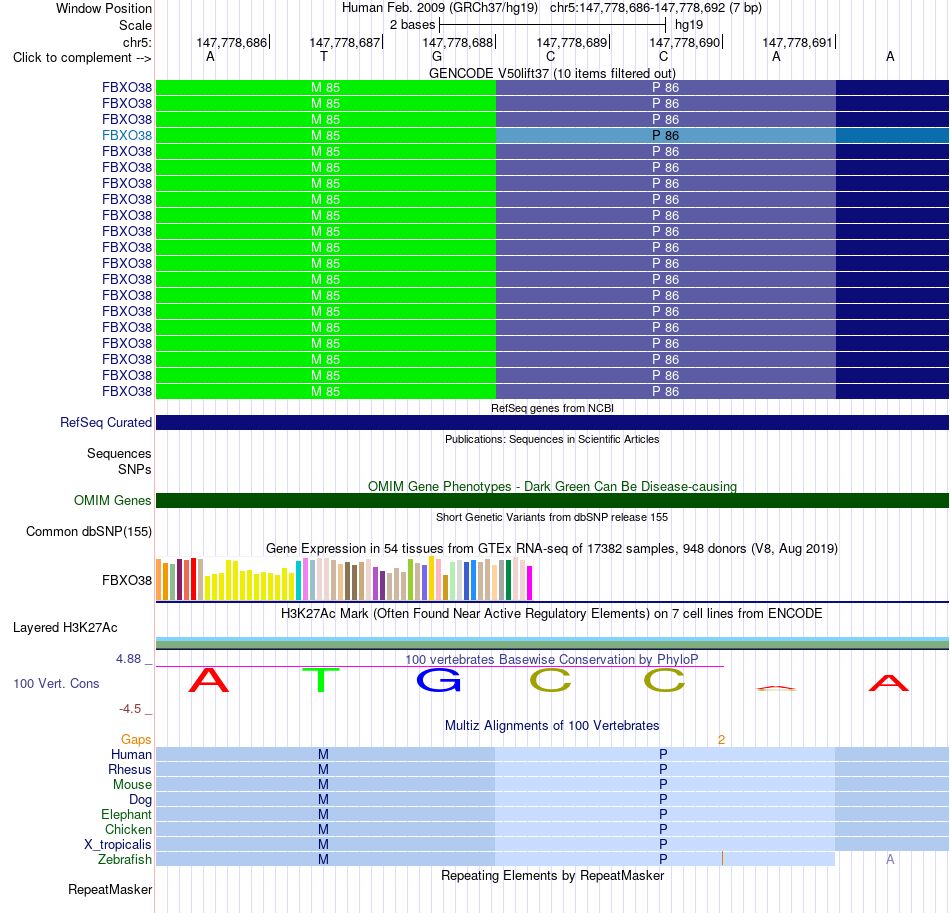The height and width of the screenshot is (913, 950).
Task: Open 'Short Genetic Variants from dbSNP release 155'
Action: [552, 517]
